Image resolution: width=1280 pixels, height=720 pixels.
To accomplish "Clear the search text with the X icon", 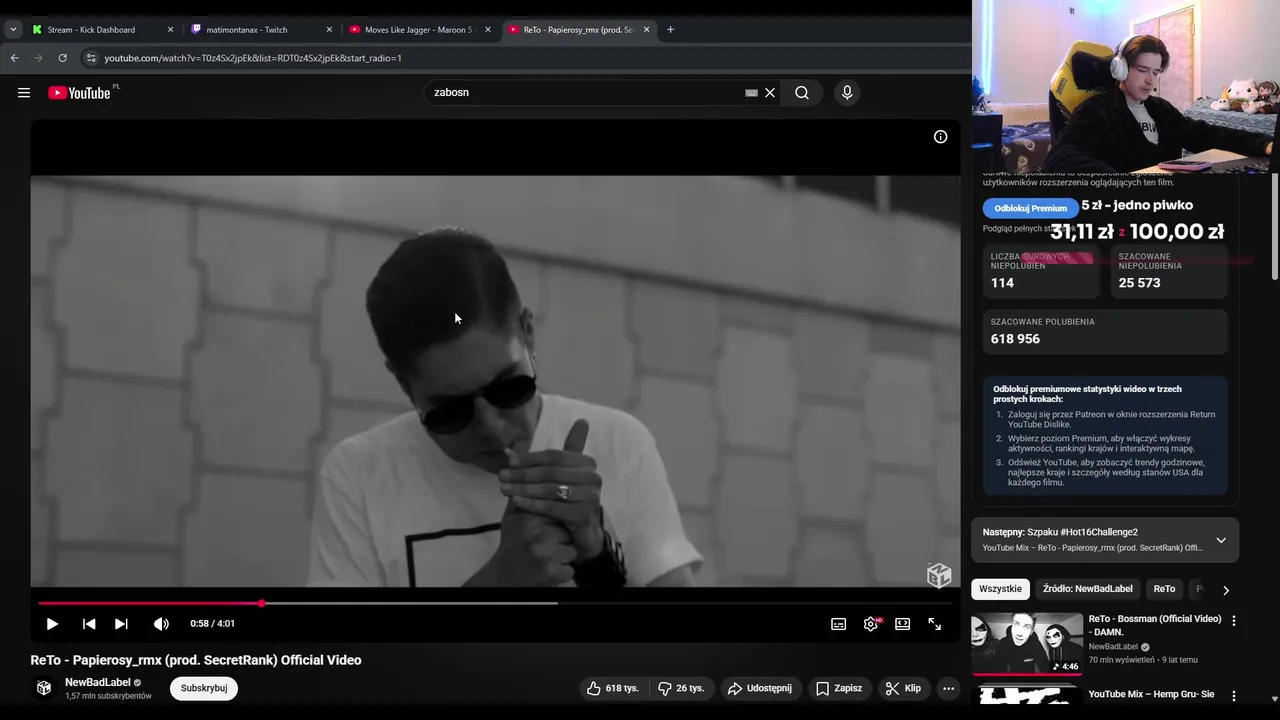I will pos(770,93).
